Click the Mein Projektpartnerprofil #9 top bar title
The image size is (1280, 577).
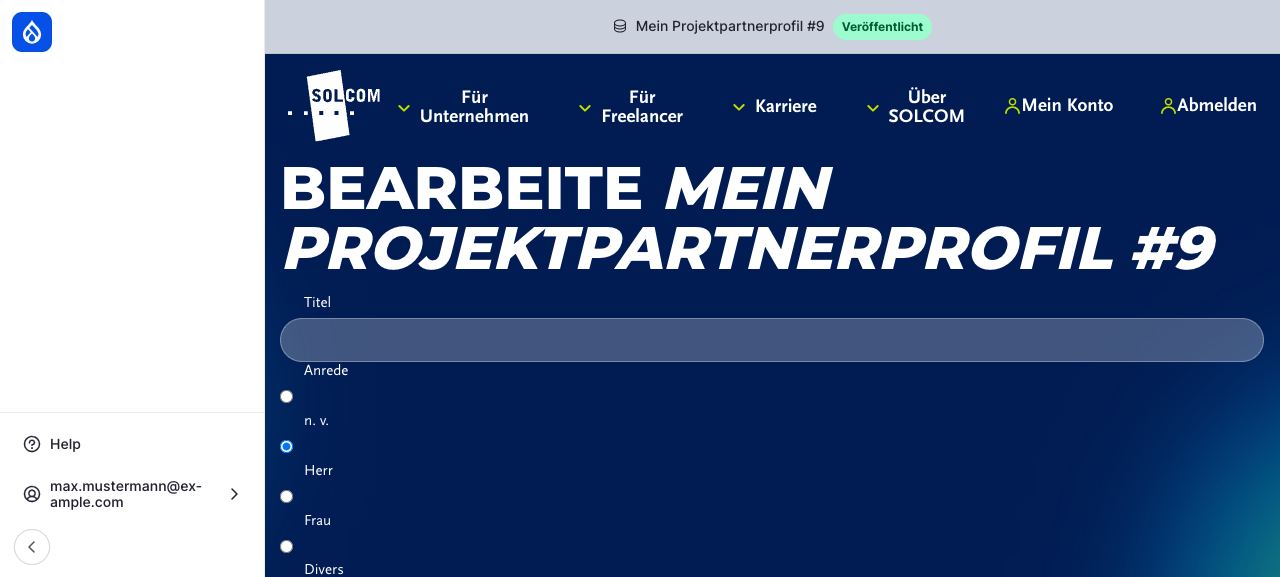(730, 26)
